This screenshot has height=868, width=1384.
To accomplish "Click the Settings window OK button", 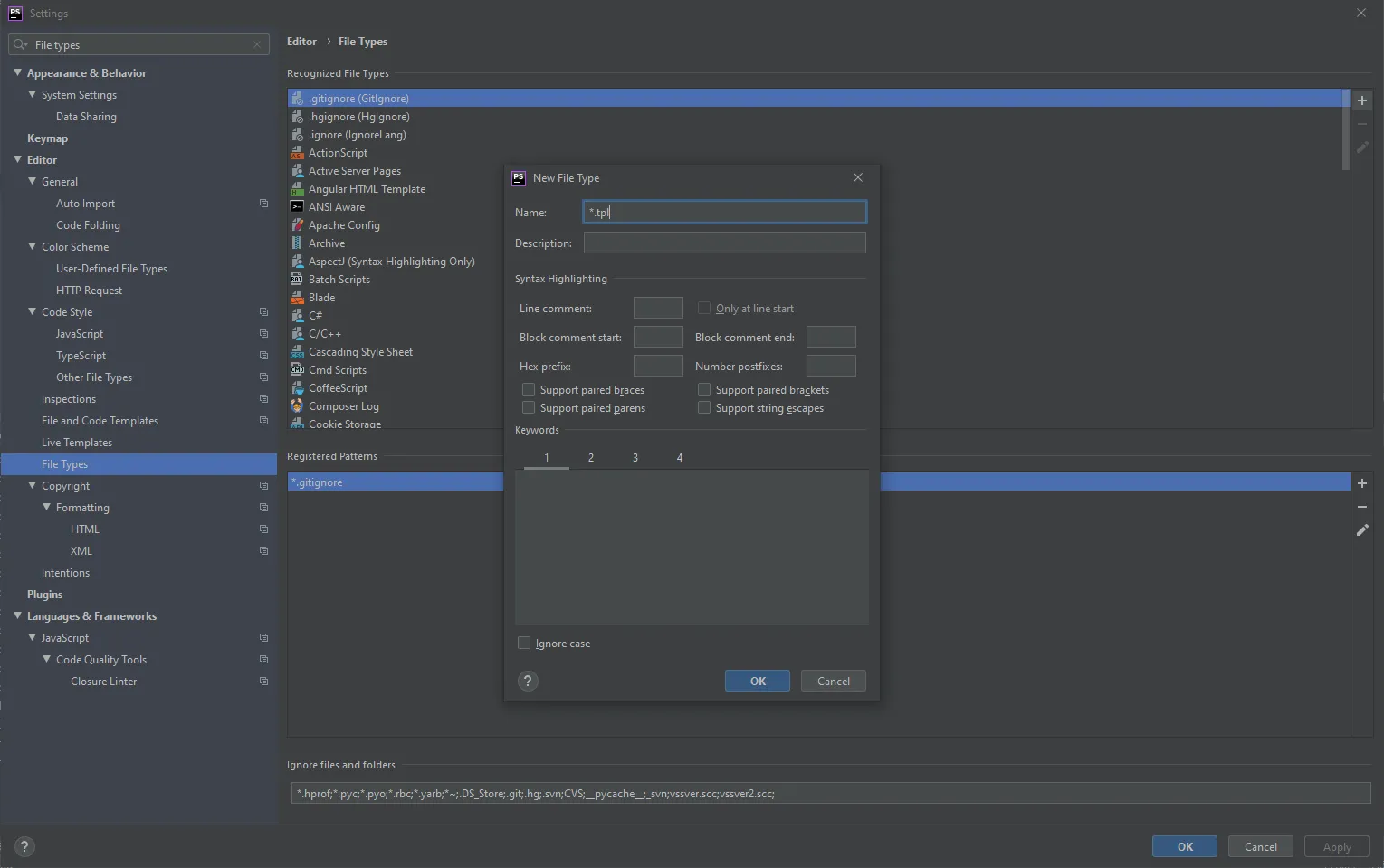I will point(1185,847).
